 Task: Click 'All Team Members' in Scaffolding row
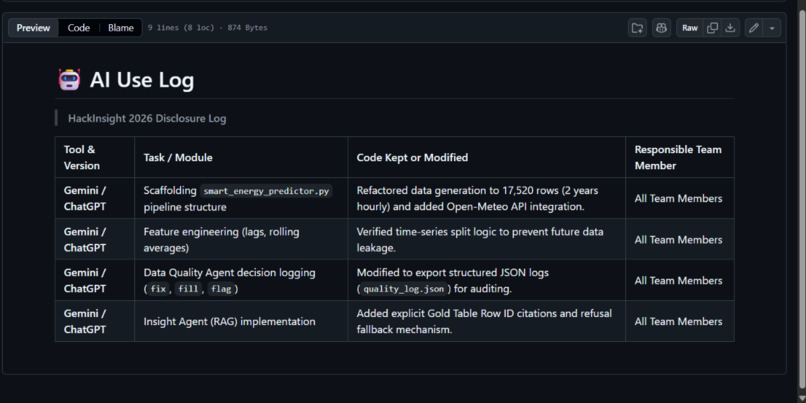[678, 198]
